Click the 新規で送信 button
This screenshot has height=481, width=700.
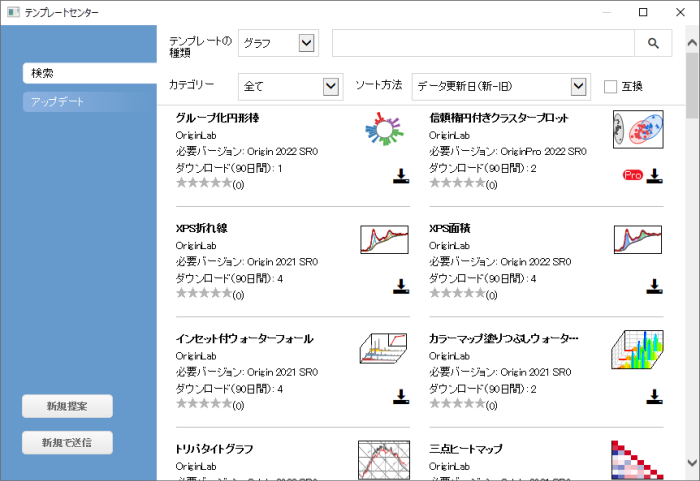point(67,443)
